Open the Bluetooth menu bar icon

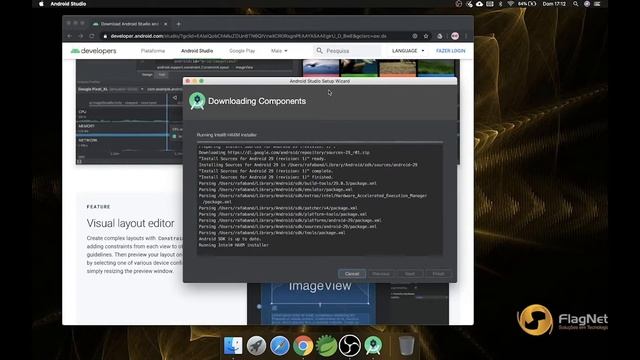point(501,4)
